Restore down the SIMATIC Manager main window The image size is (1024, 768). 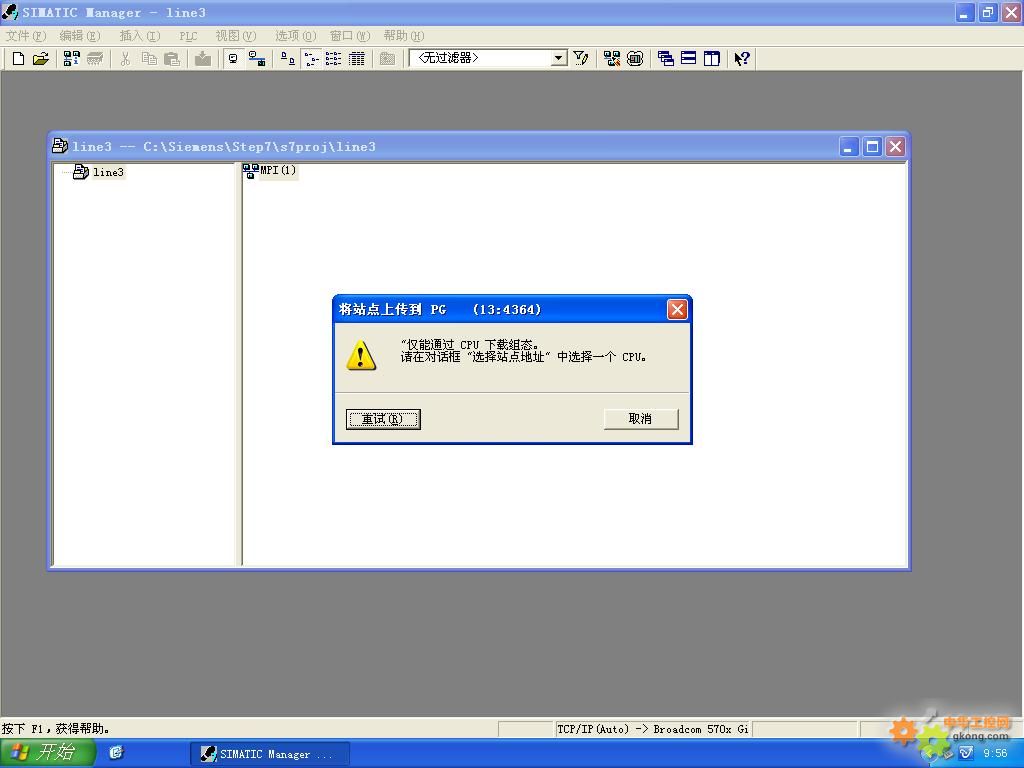[988, 12]
